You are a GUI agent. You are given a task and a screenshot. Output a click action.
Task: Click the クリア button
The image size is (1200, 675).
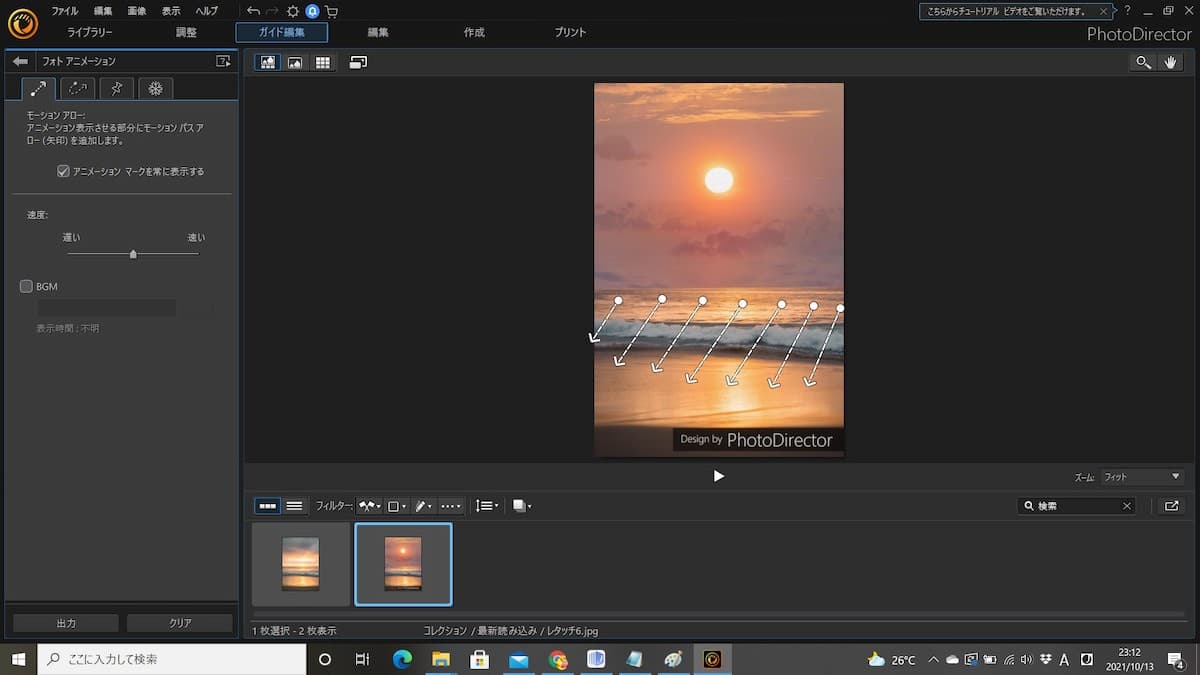180,623
